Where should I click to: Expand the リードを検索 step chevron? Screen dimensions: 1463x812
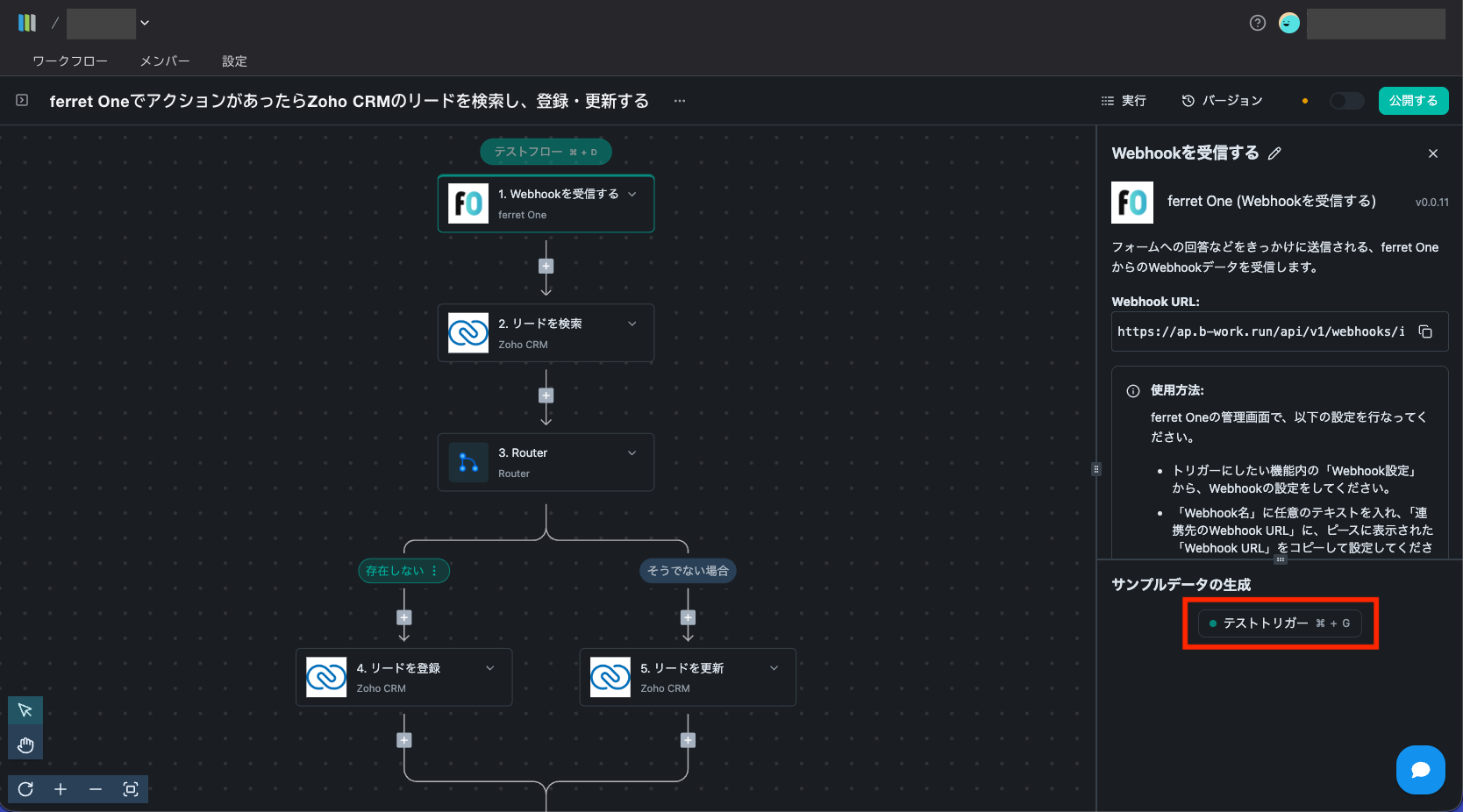632,324
